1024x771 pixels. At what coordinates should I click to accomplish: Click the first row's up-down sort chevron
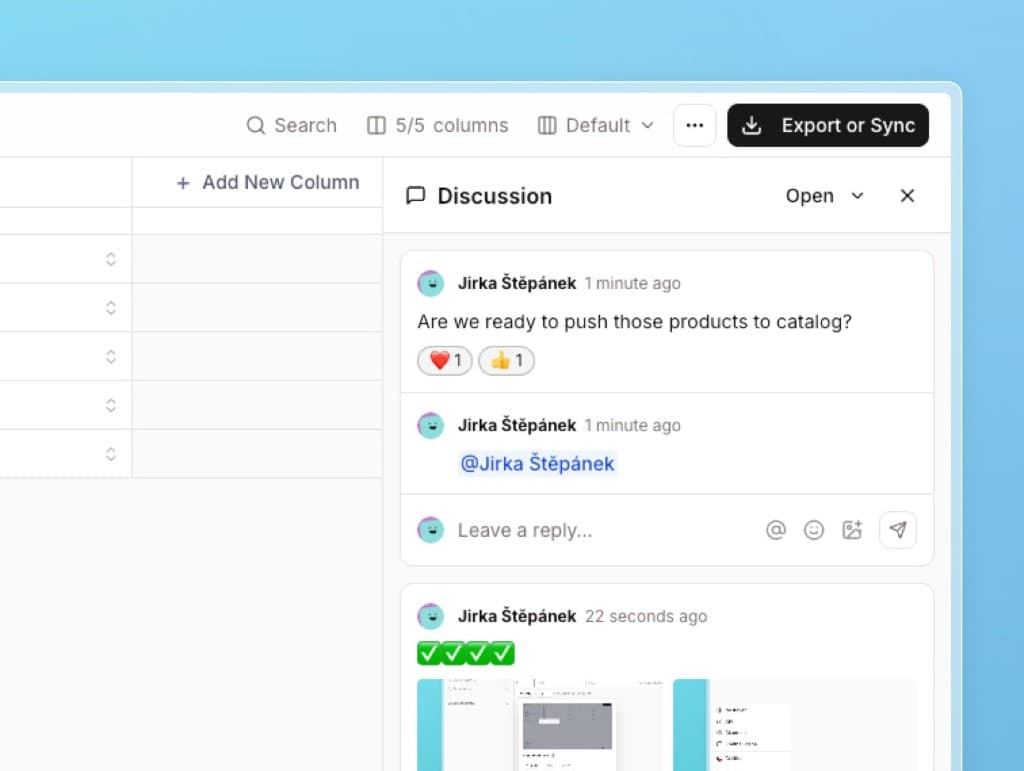110,259
